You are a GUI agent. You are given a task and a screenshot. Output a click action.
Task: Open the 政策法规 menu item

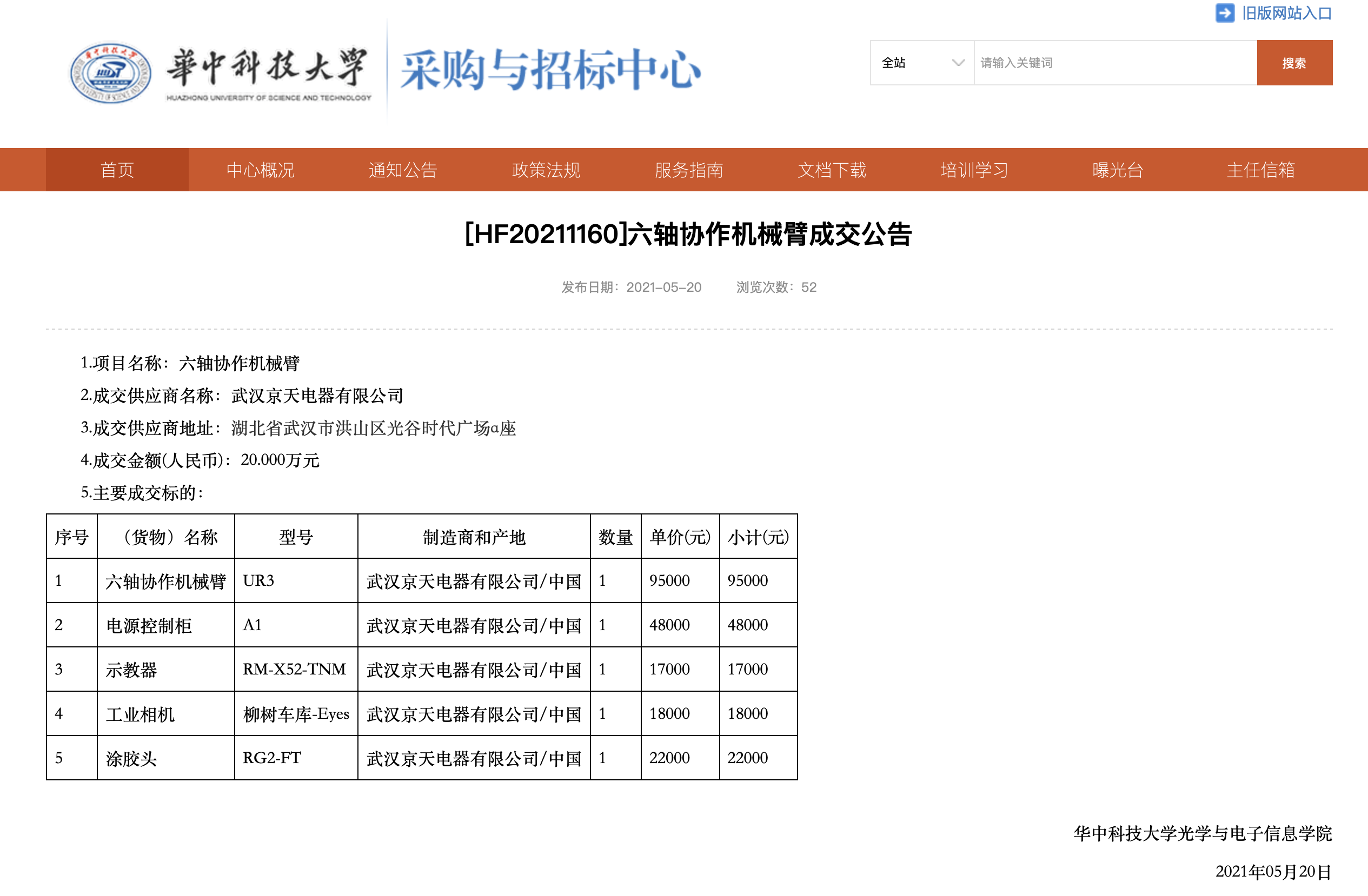546,170
